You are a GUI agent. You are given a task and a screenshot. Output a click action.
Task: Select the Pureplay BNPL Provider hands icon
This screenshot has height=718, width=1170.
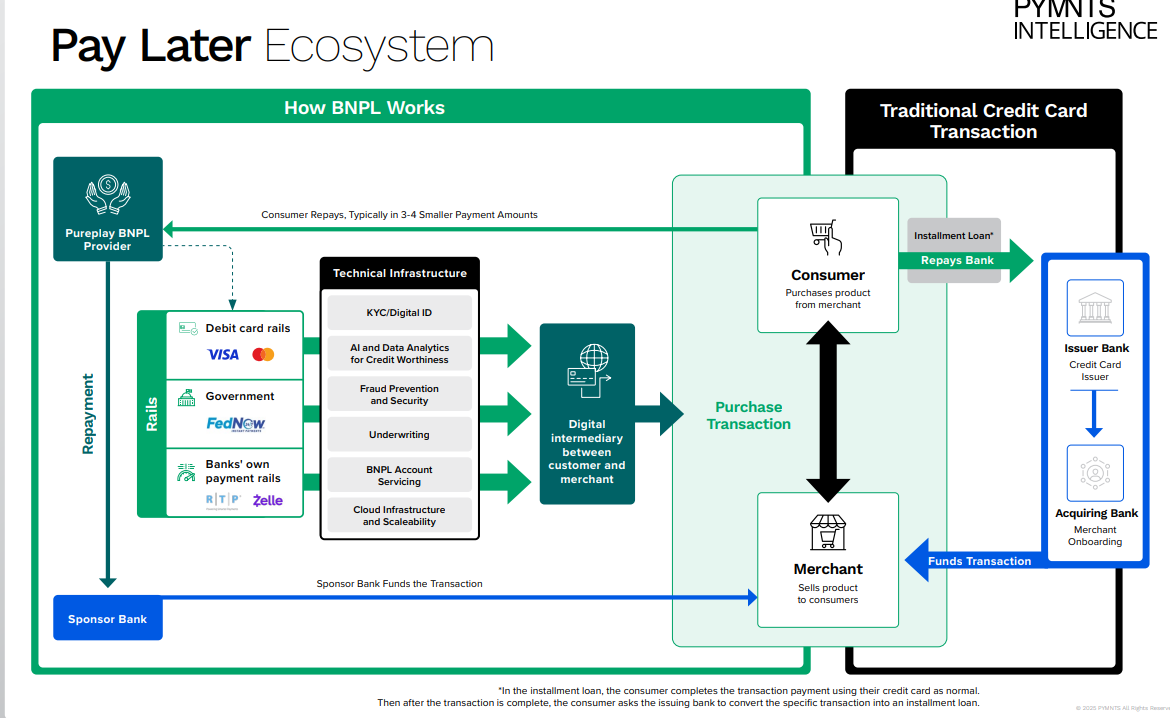[x=107, y=195]
